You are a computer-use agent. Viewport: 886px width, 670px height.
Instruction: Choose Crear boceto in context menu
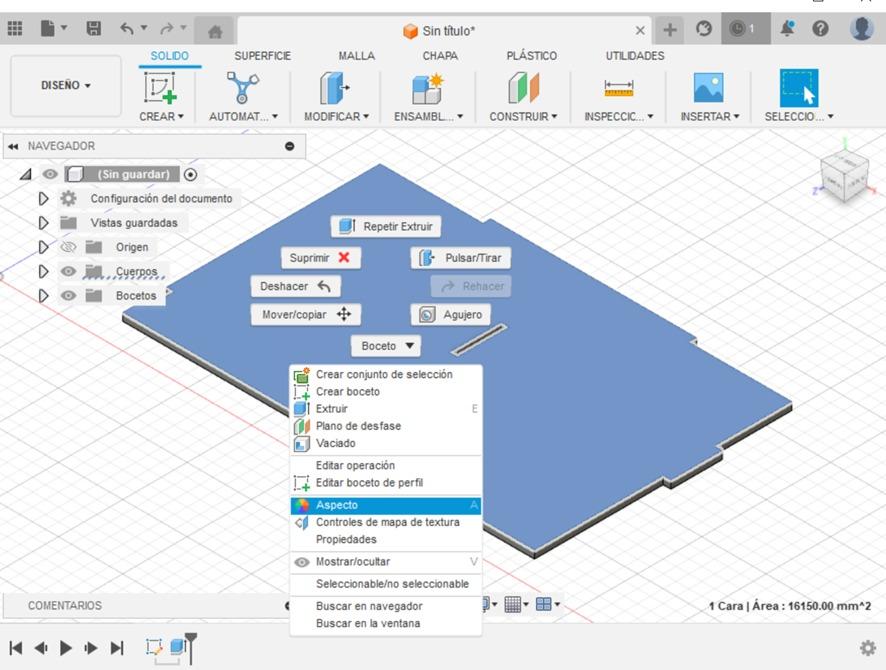point(386,391)
